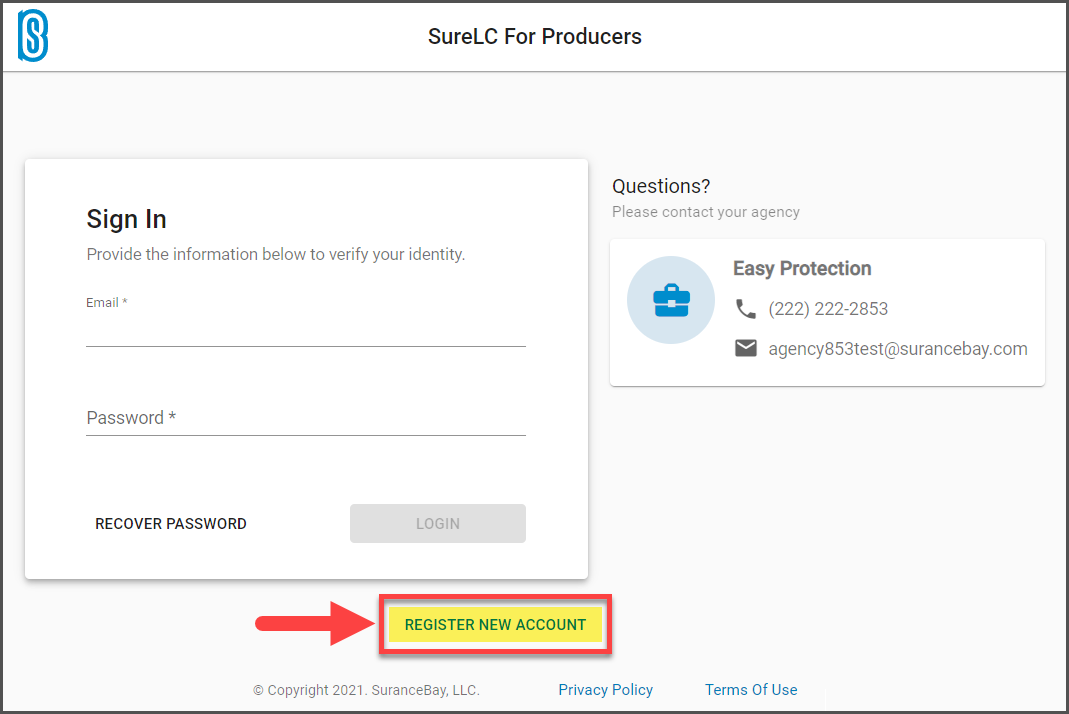Click the Easy Protection agency name

coord(802,269)
